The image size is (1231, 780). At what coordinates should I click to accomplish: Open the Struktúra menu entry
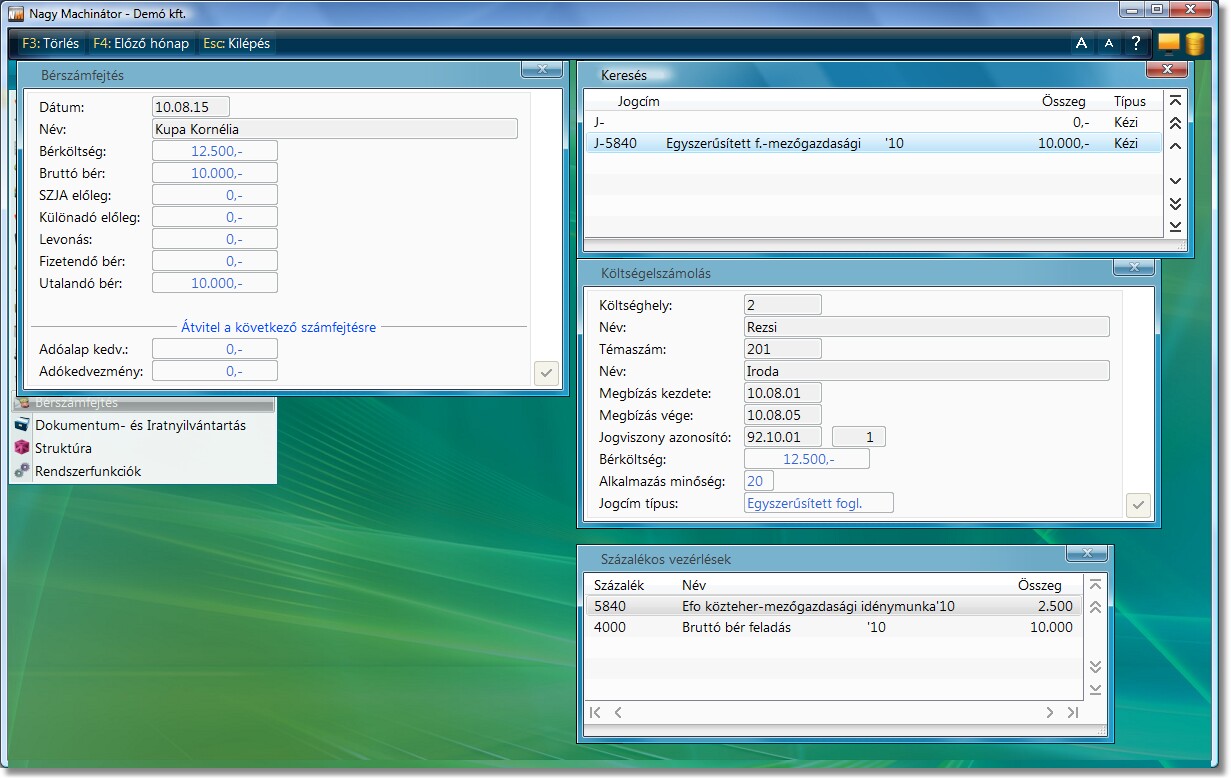(x=63, y=448)
